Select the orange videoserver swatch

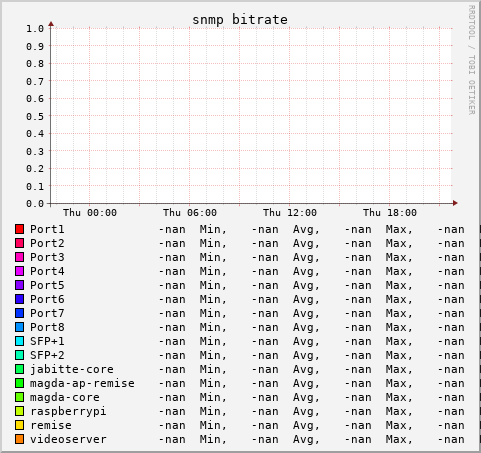point(19,439)
